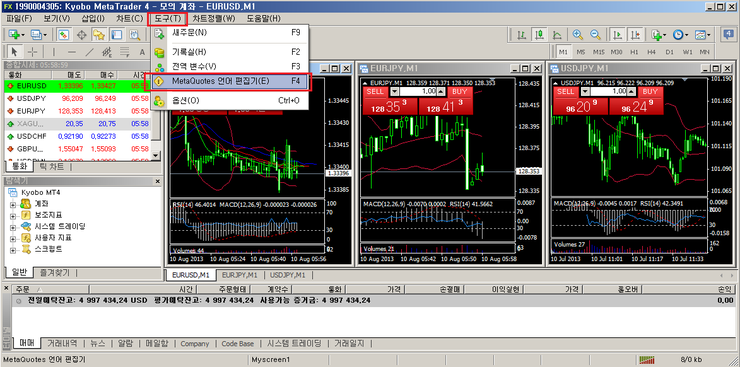Select 새주문(N) from the tools menu
Screen dimensions: 740x367
click(230, 33)
